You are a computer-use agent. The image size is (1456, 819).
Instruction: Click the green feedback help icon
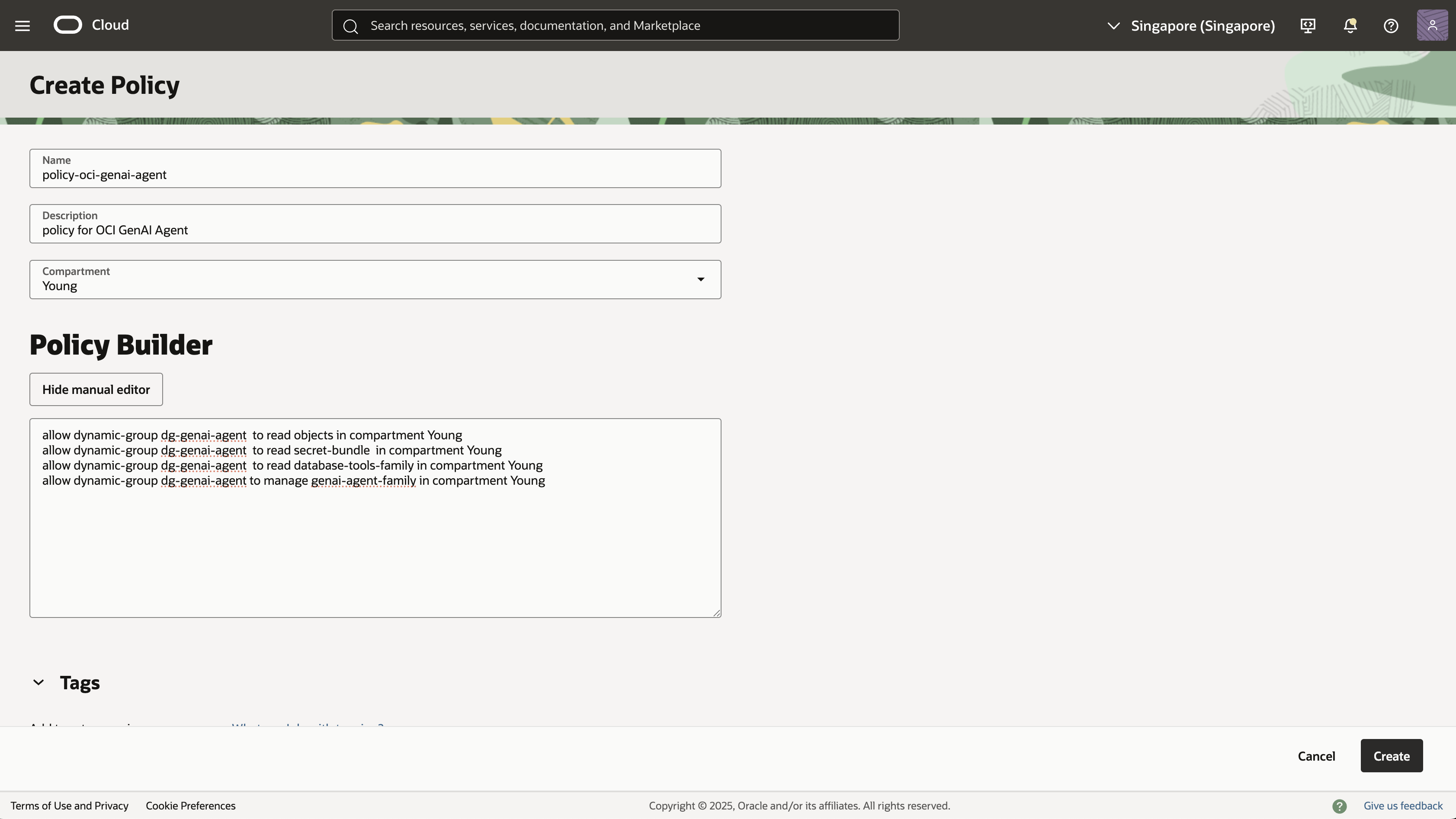pos(1340,806)
